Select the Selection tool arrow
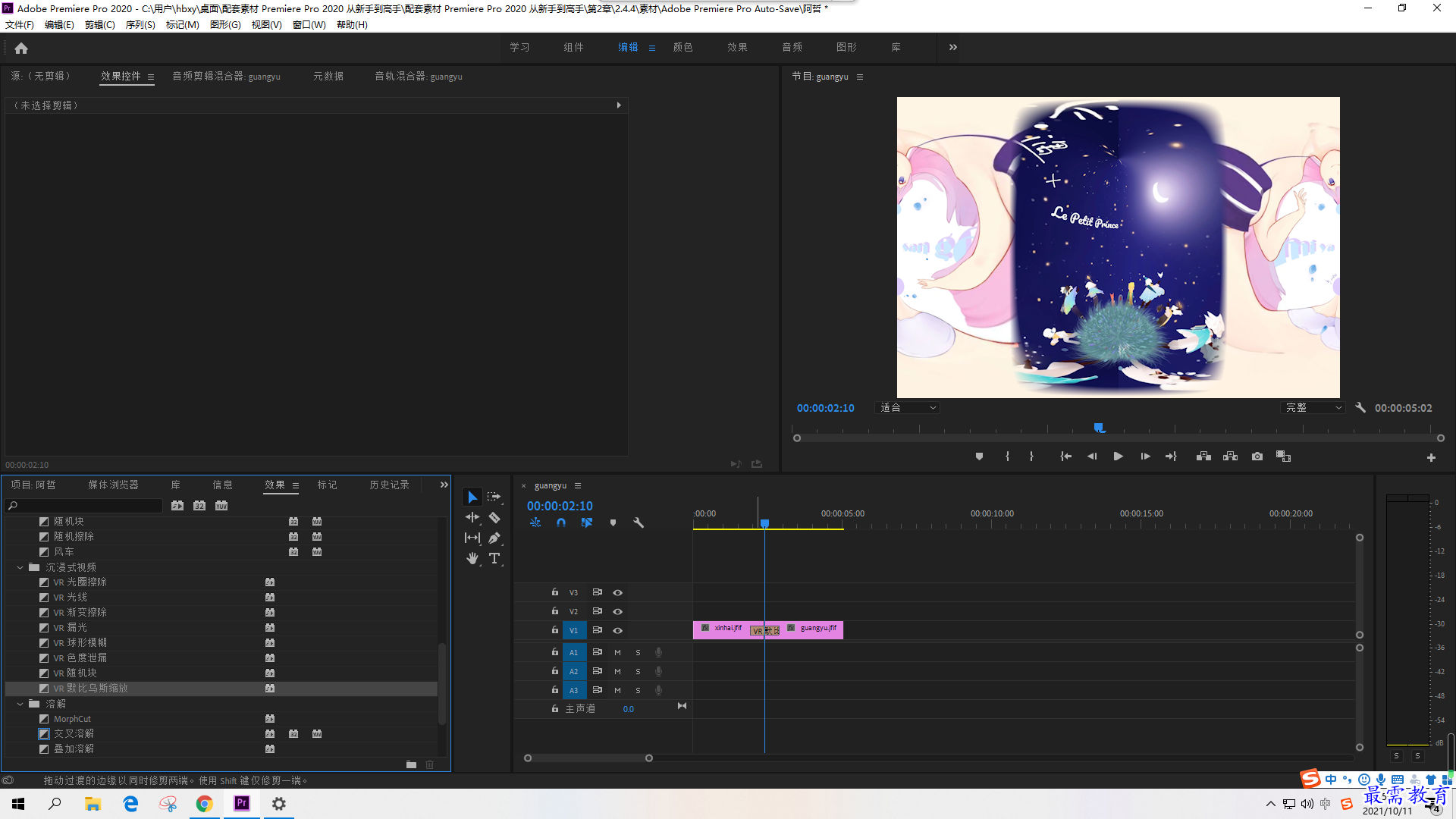The image size is (1456, 819). click(472, 497)
